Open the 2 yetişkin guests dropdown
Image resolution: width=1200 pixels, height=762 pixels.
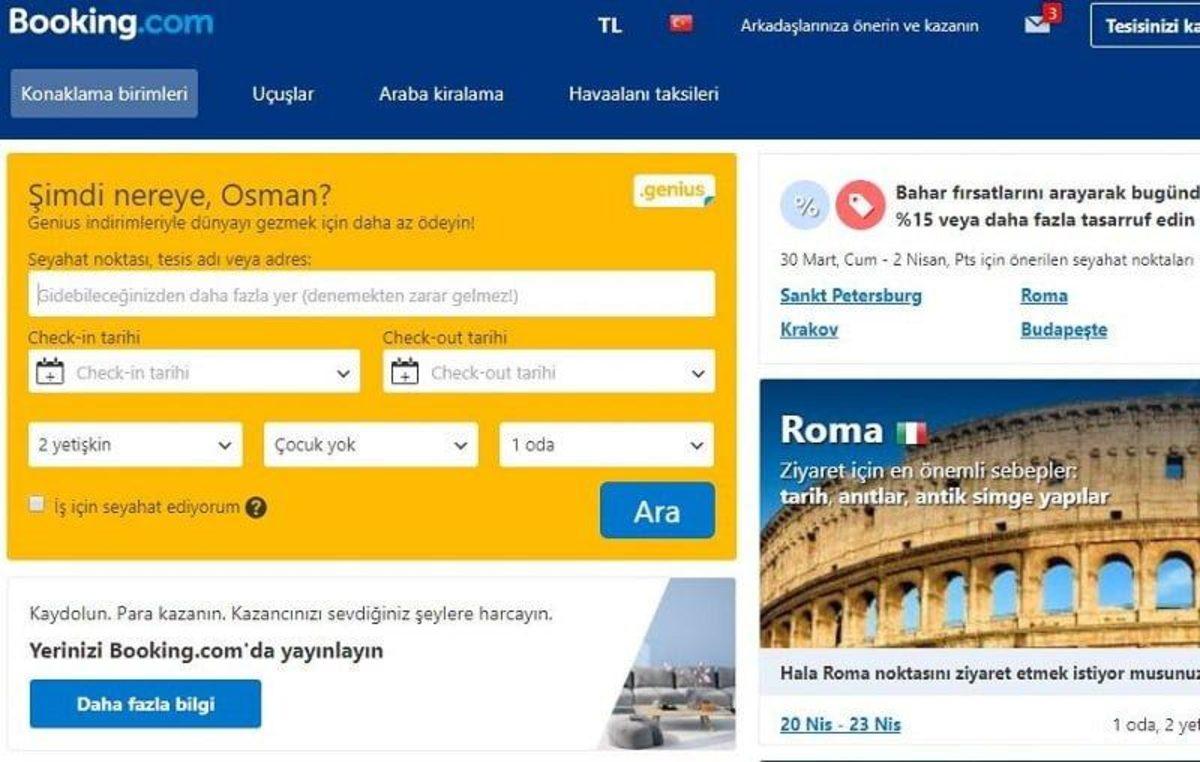click(135, 445)
